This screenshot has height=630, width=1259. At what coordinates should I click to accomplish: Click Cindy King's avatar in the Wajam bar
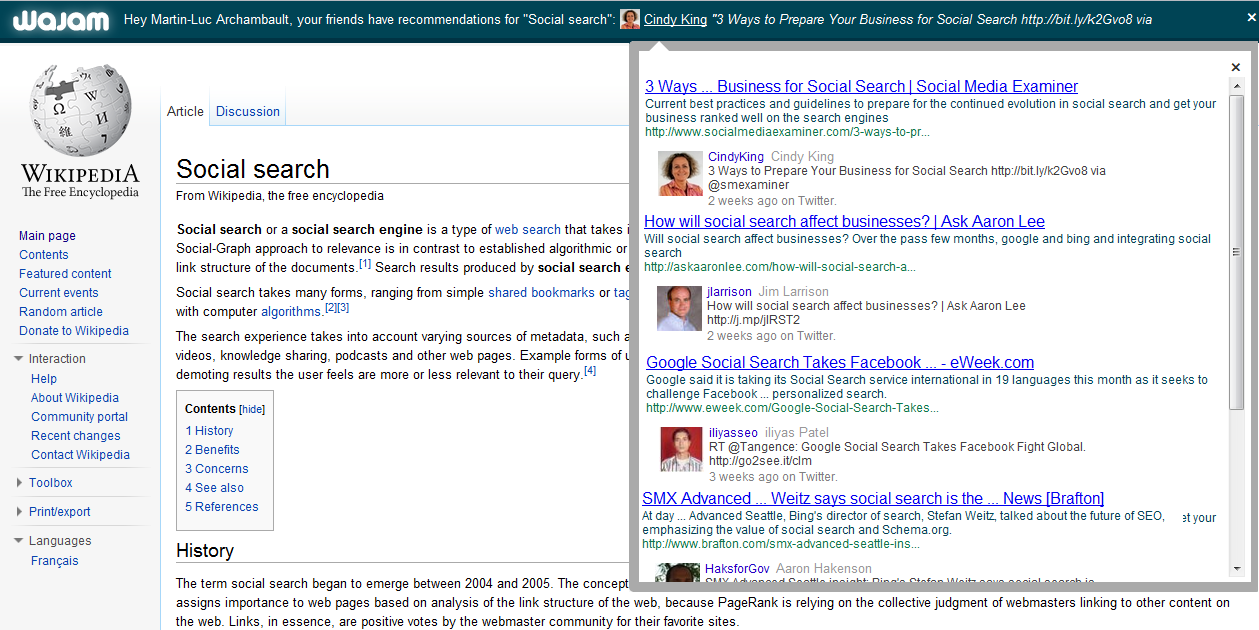(630, 19)
